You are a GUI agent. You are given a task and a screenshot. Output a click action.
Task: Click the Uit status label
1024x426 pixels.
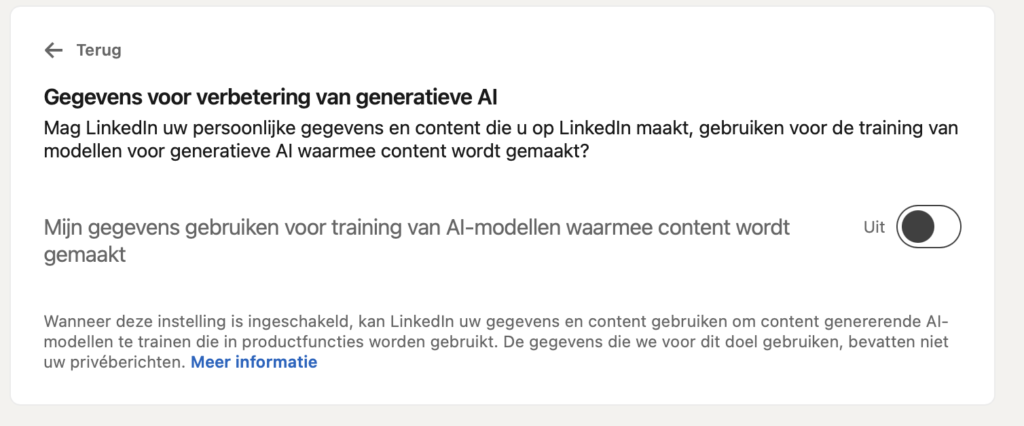[874, 228]
